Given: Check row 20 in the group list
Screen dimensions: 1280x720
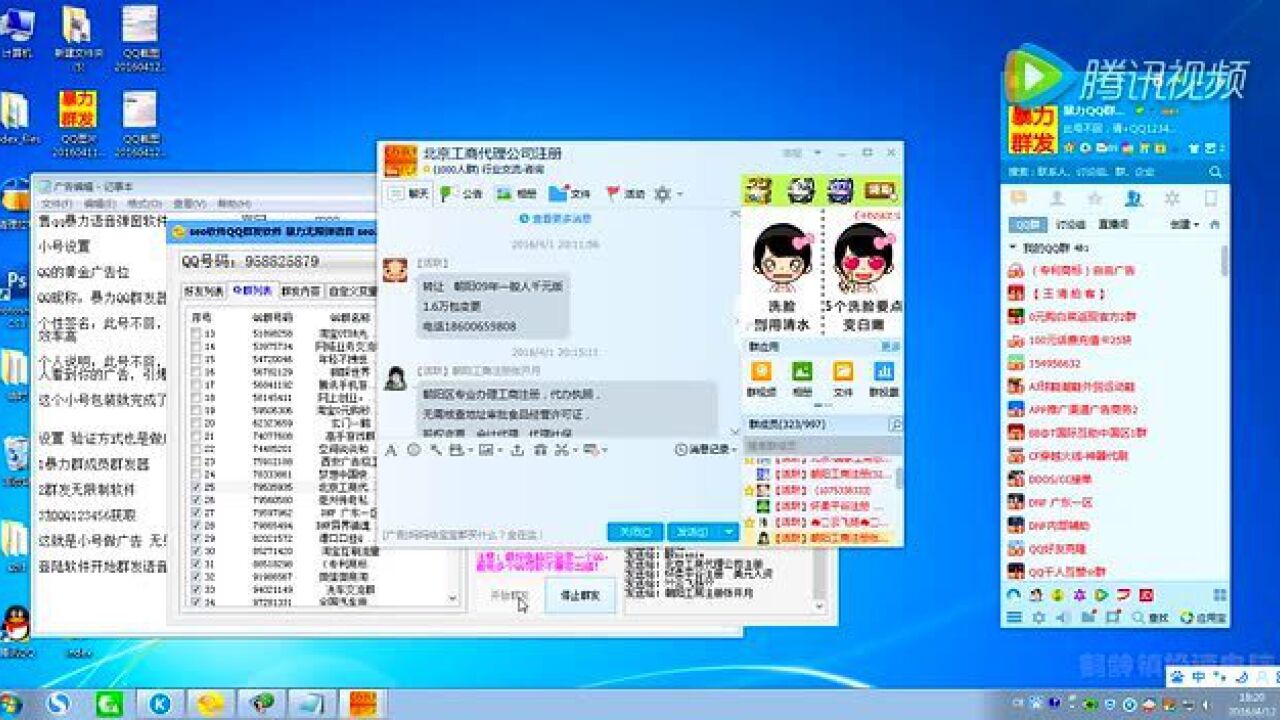Looking at the screenshot, I should click(195, 423).
